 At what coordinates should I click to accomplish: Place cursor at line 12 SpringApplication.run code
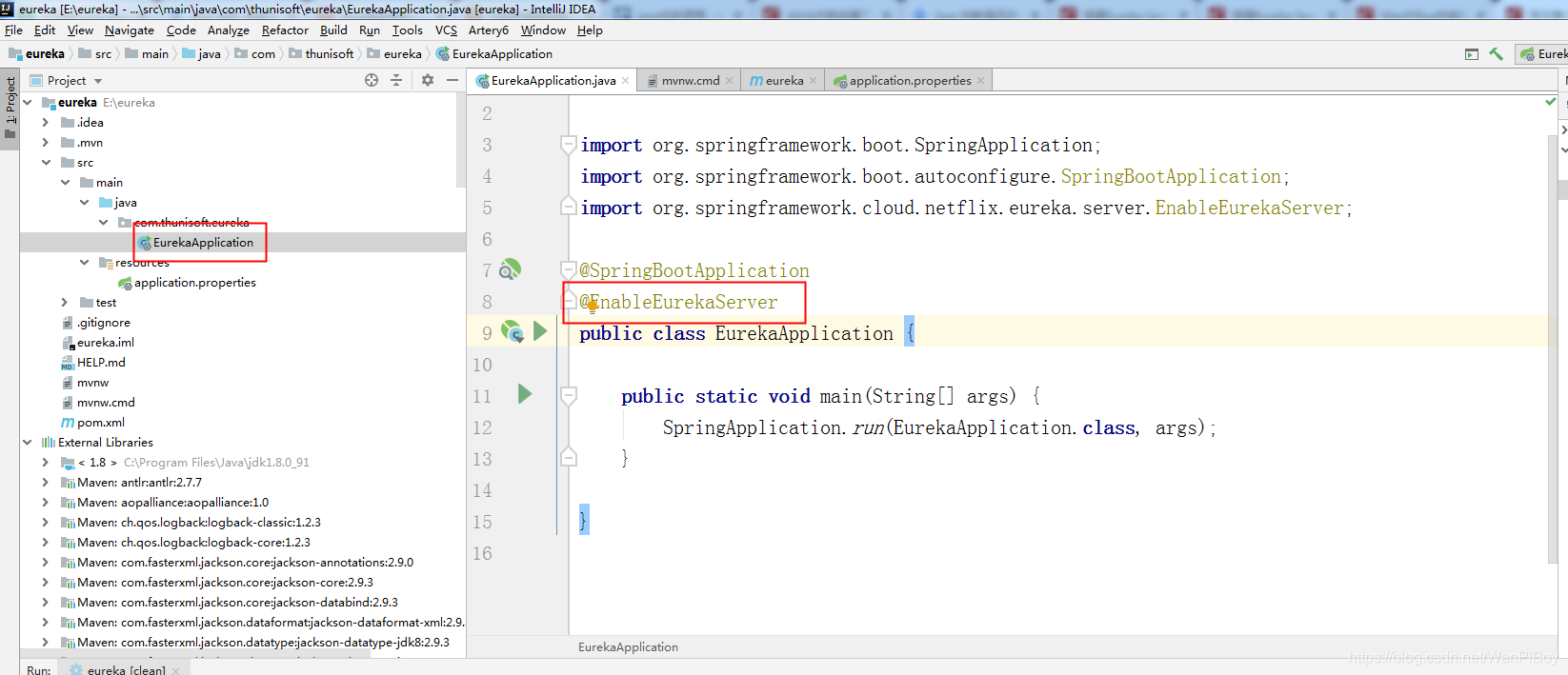tap(938, 427)
